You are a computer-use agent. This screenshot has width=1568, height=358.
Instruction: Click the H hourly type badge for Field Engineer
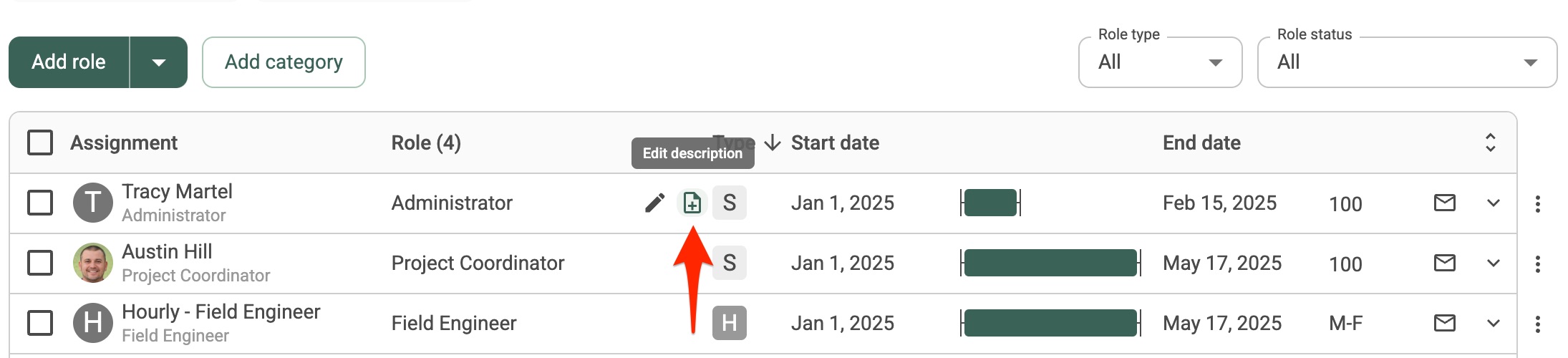(730, 323)
